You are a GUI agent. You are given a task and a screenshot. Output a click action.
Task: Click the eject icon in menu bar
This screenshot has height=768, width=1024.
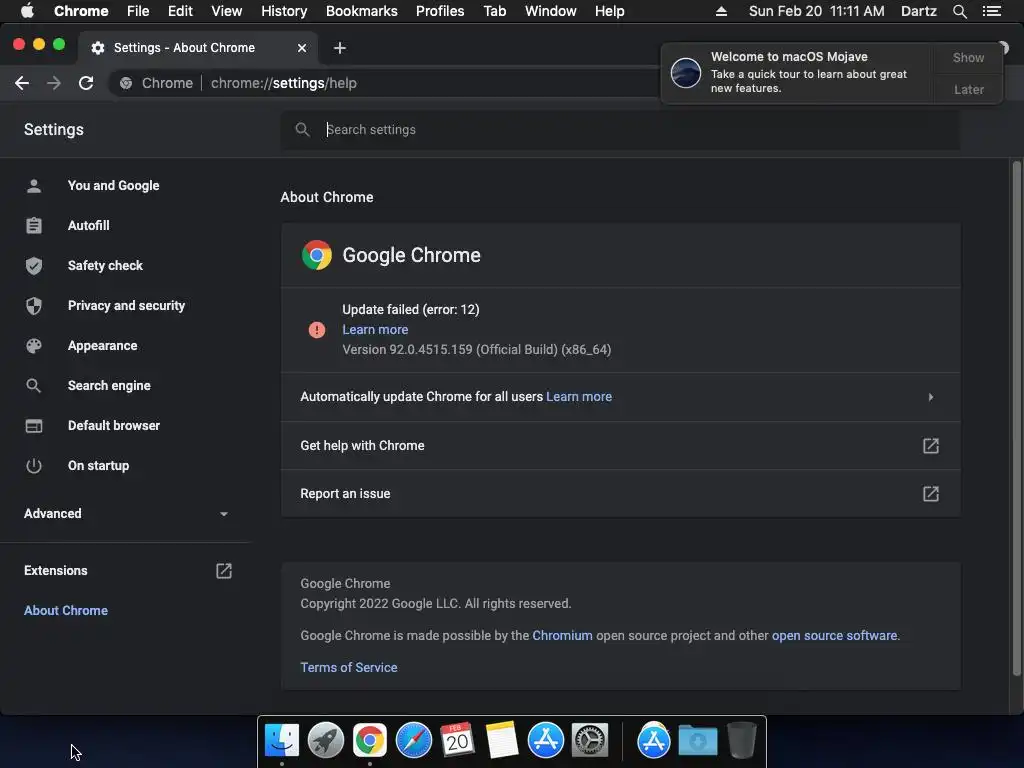[x=721, y=11]
